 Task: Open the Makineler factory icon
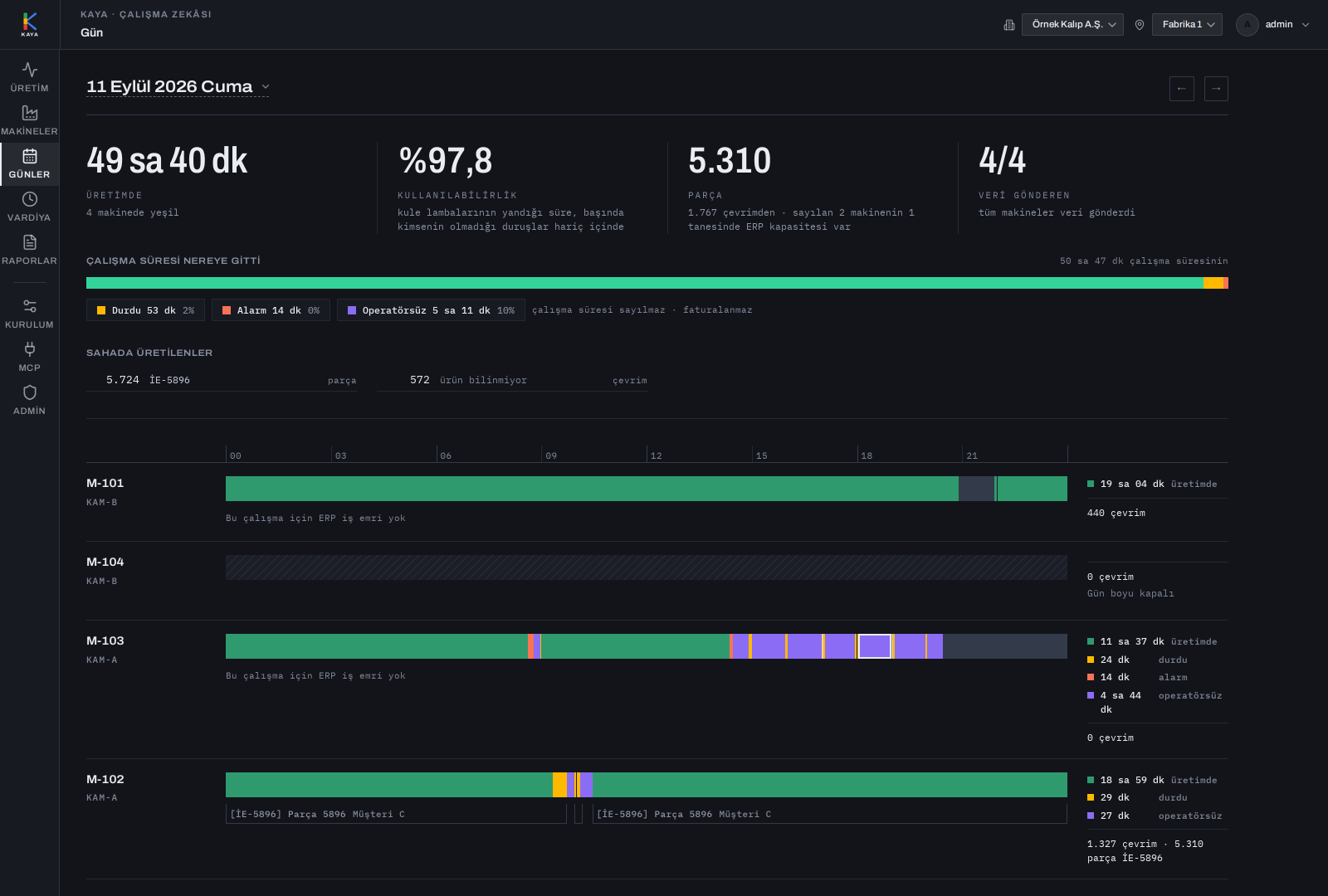pyautogui.click(x=30, y=113)
